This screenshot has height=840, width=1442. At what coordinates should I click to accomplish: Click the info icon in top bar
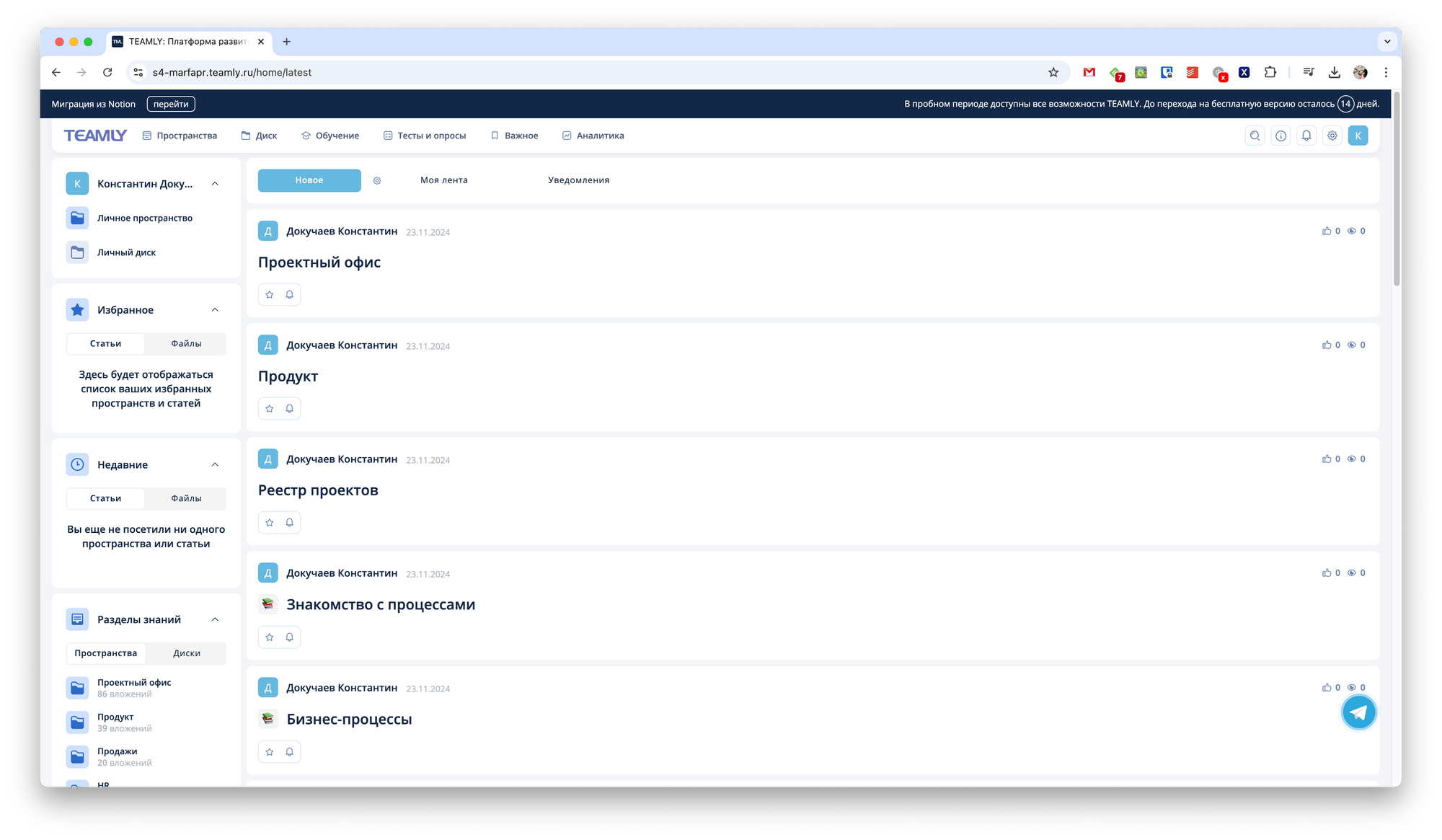coord(1280,136)
